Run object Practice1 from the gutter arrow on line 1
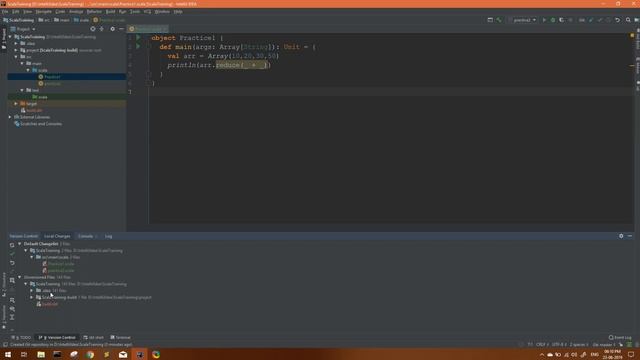This screenshot has width=640, height=360. pos(138,38)
